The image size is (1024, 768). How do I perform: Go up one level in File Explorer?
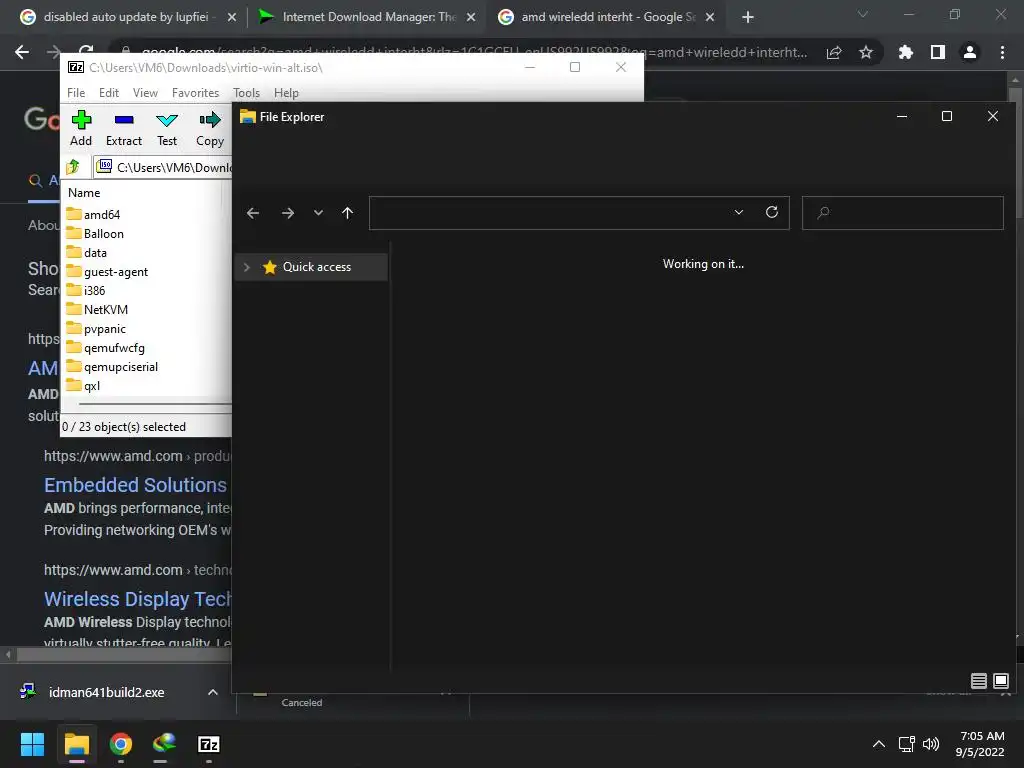pyautogui.click(x=347, y=213)
